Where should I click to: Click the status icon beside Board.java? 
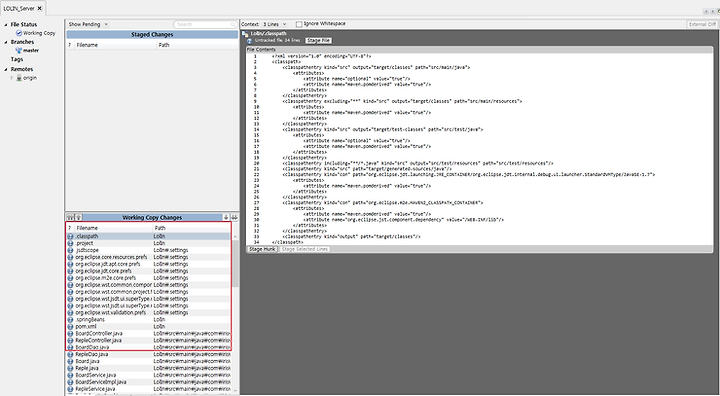[x=70, y=362]
